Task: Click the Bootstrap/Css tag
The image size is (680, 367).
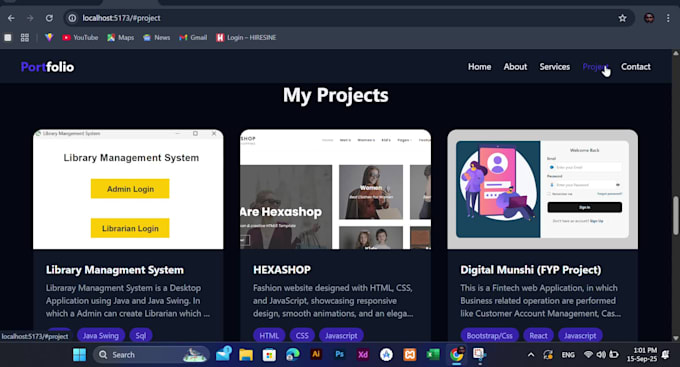Action: tap(490, 335)
